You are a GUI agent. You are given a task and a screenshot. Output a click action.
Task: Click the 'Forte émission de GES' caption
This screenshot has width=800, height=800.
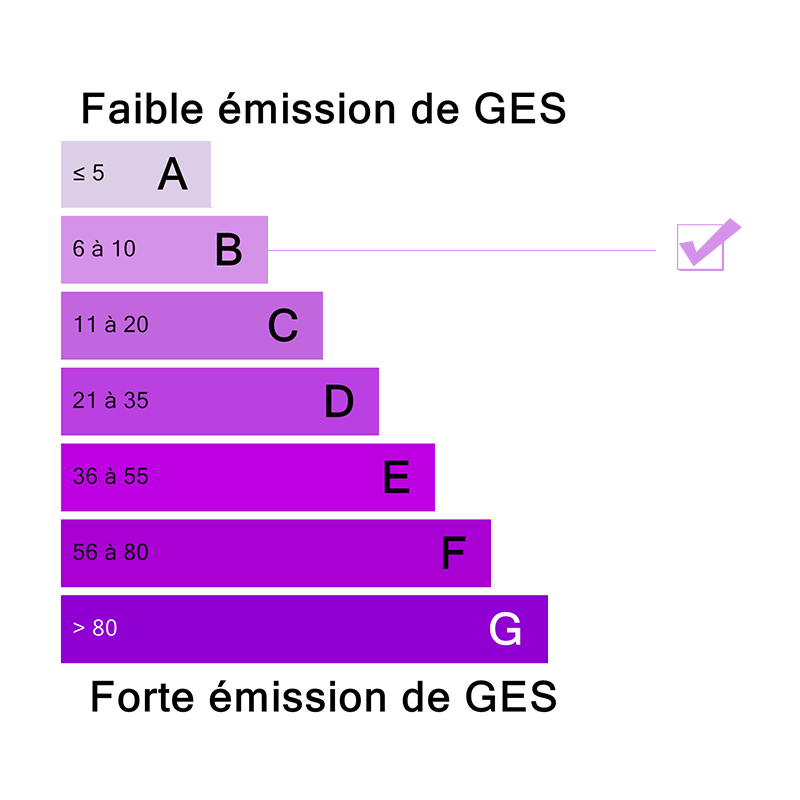323,696
